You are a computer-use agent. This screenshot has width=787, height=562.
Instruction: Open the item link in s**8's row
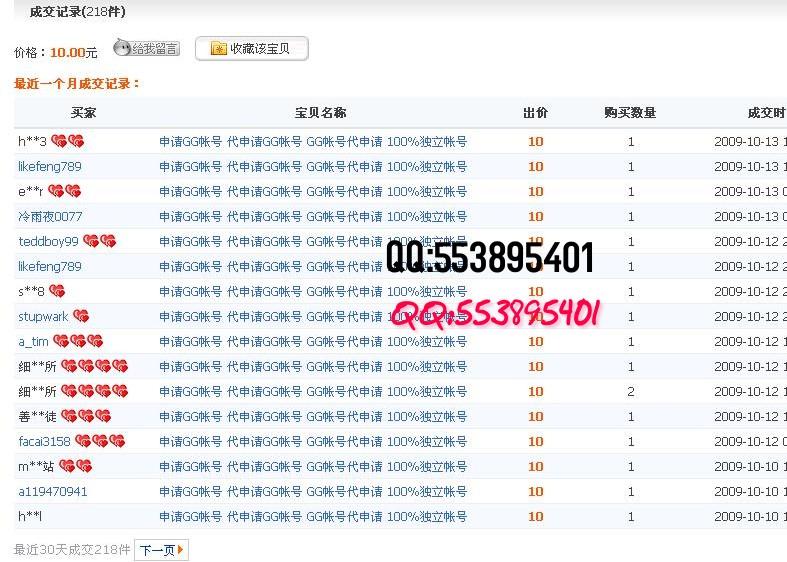pos(313,292)
